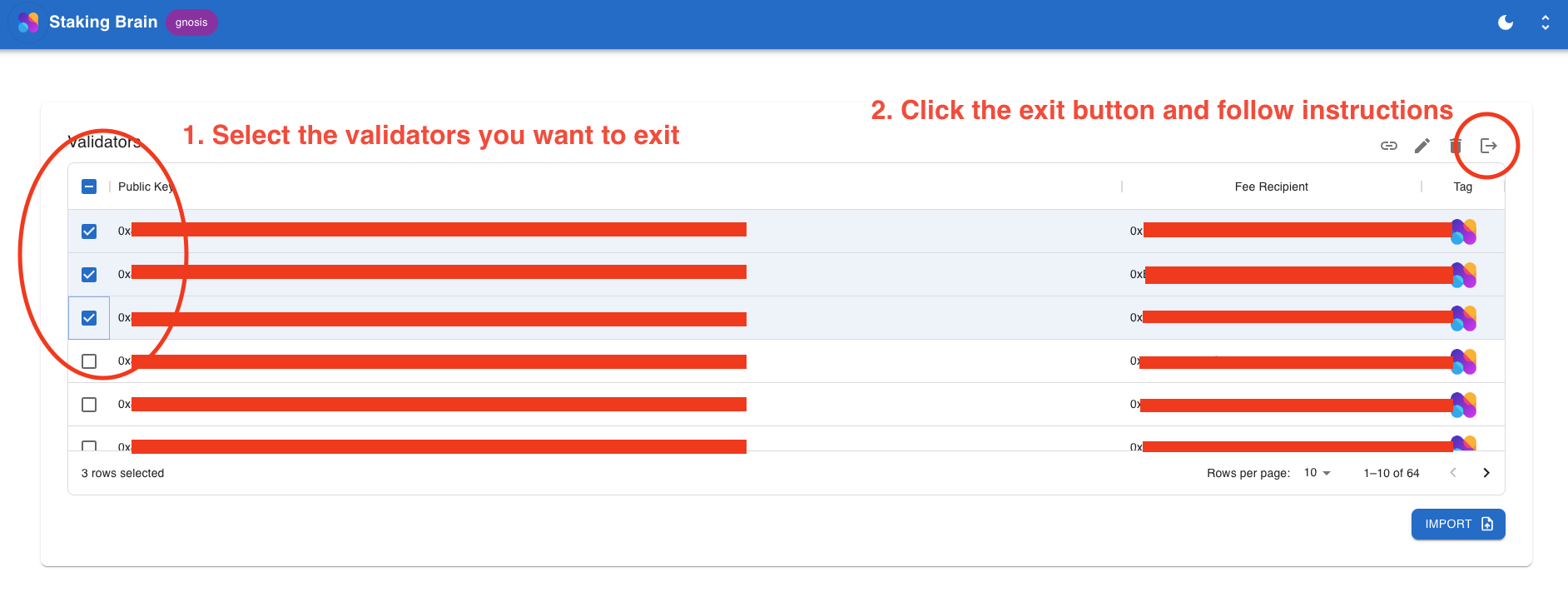Click first row's tag icon

(x=1464, y=231)
